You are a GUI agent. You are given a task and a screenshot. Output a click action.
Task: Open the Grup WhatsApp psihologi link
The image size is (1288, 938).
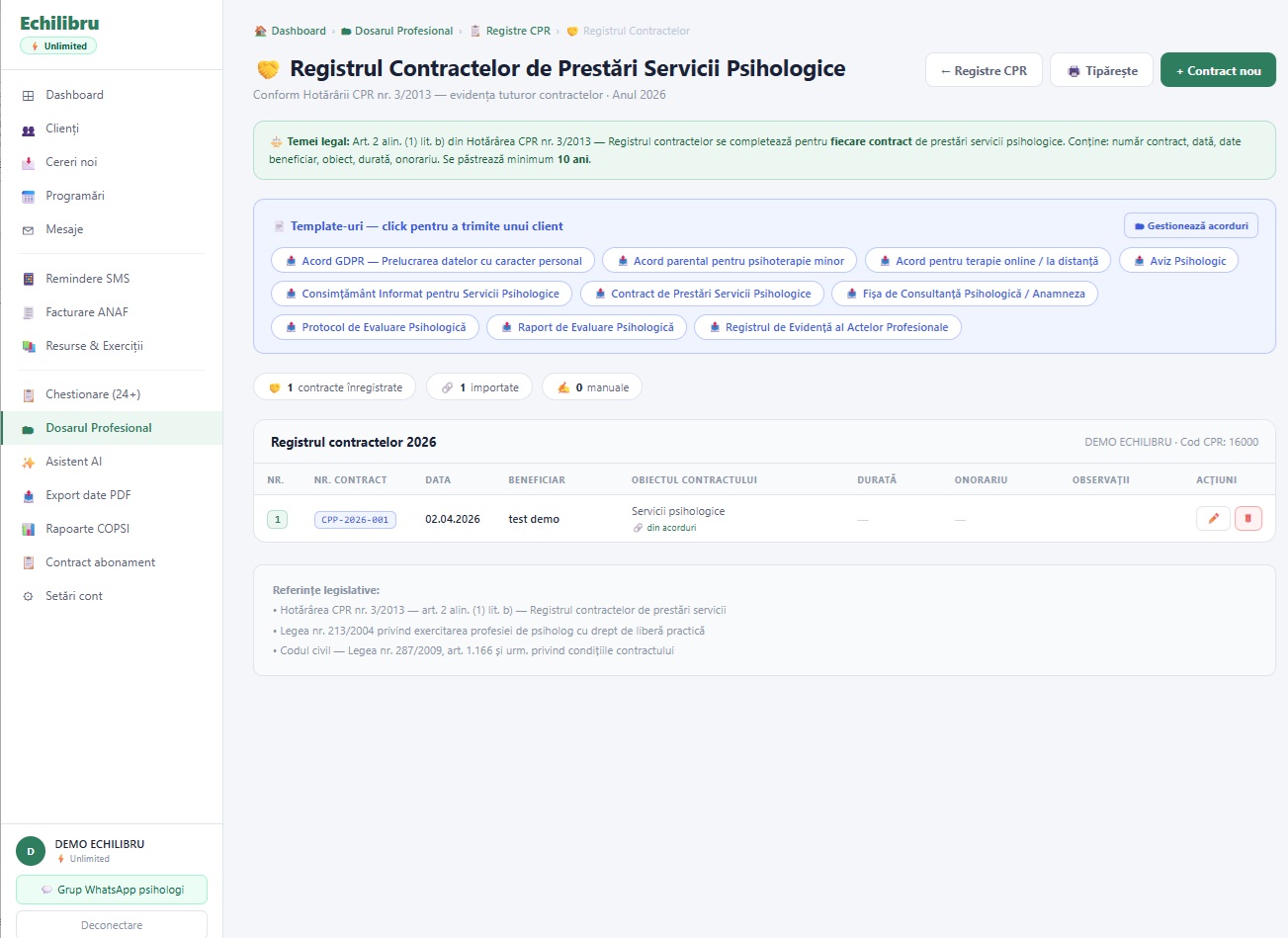(112, 889)
